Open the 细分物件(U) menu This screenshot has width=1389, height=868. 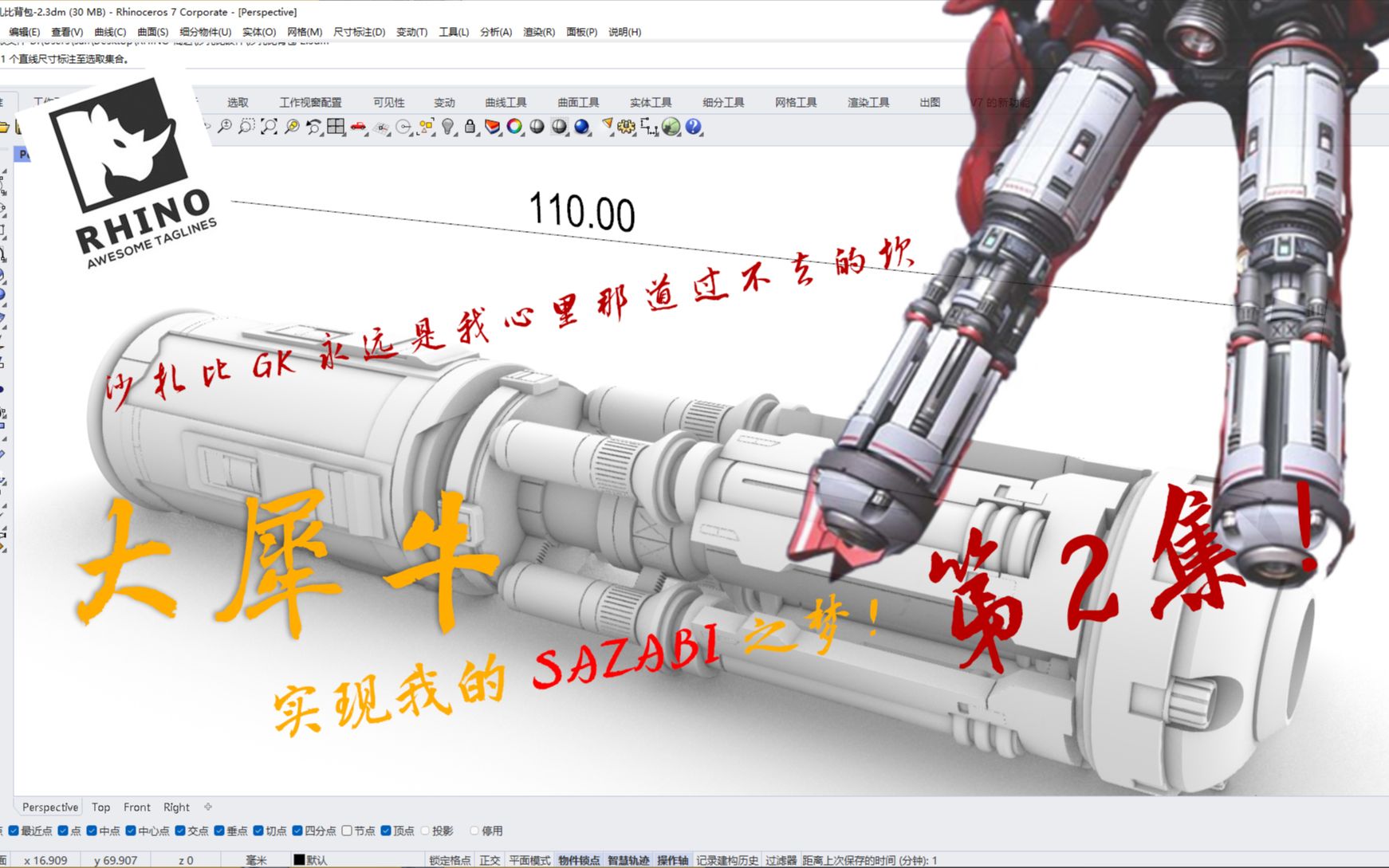point(205,32)
